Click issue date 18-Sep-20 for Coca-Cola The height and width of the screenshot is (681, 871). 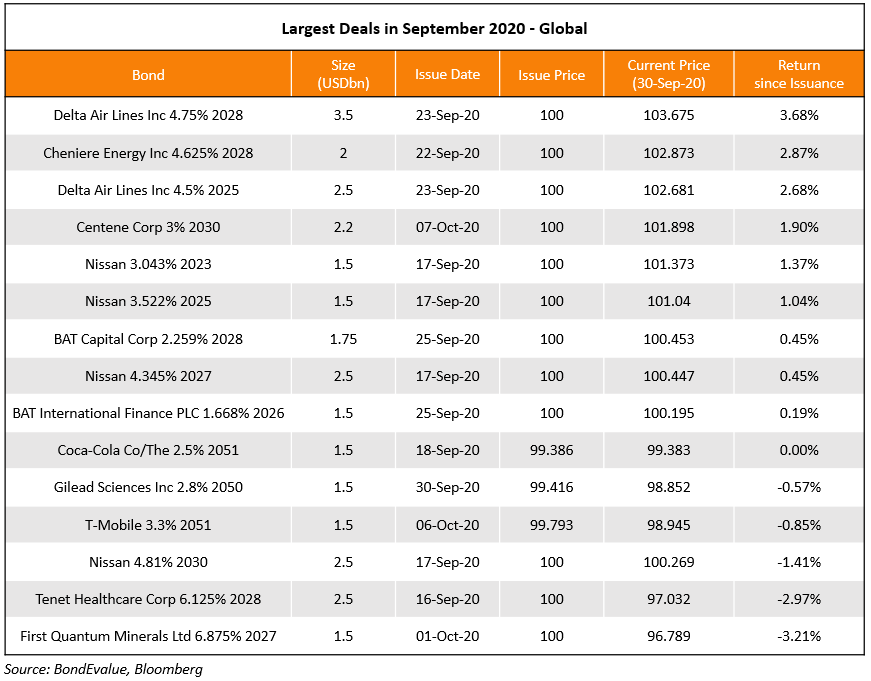(x=447, y=450)
